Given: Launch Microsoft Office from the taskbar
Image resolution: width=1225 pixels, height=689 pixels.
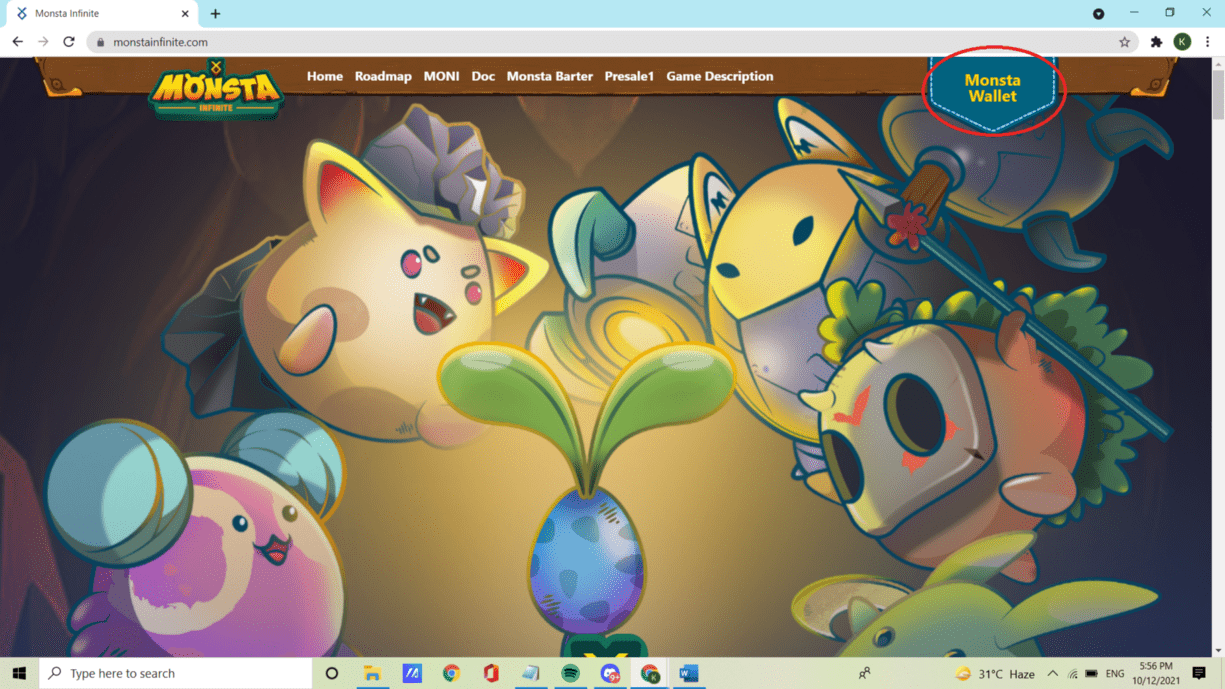Looking at the screenshot, I should point(491,673).
